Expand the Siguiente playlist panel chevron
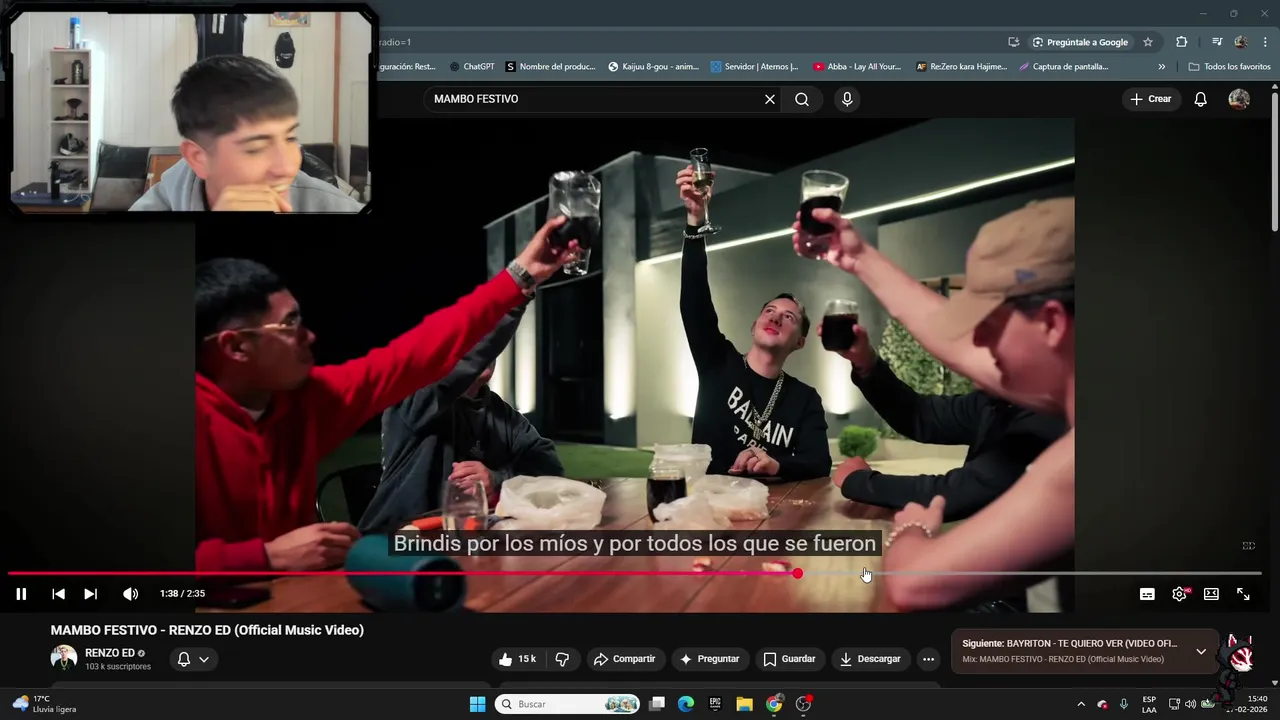This screenshot has width=1280, height=720. (x=1201, y=651)
